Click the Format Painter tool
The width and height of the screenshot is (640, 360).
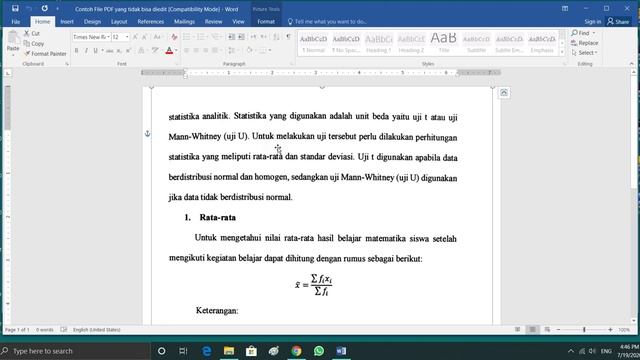[x=45, y=53]
